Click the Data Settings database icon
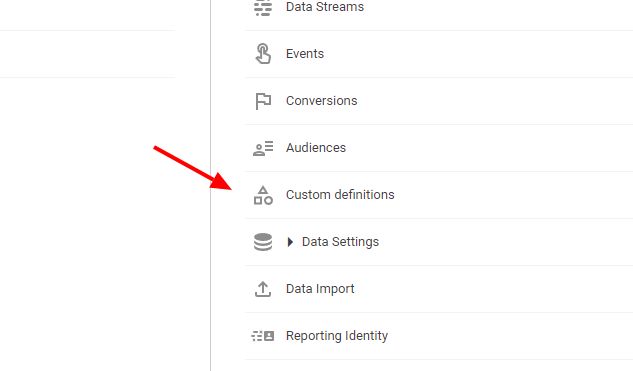 point(263,242)
